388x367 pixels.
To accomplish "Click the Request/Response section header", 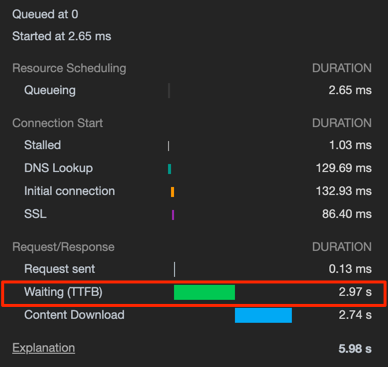I will (63, 247).
